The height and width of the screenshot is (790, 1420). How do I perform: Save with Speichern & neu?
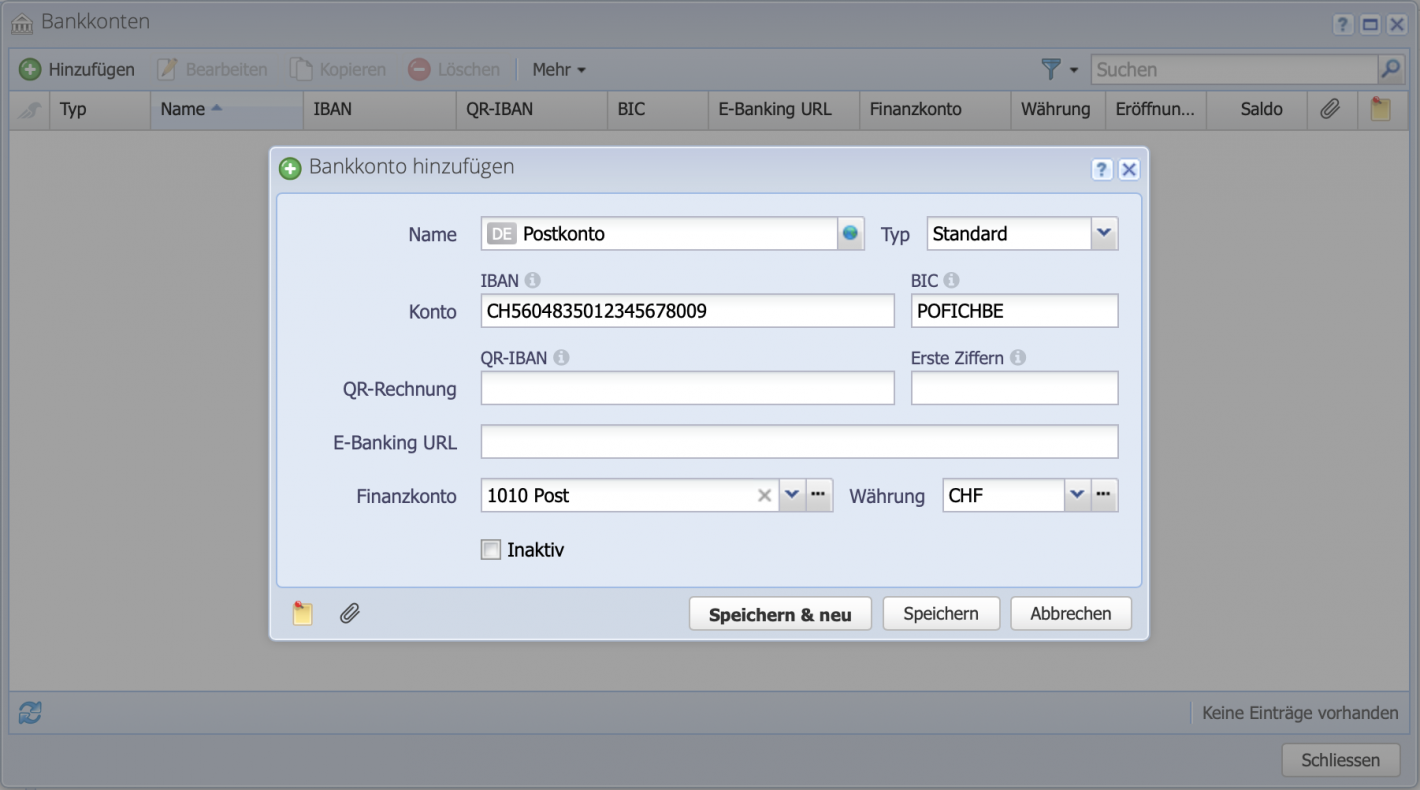click(x=780, y=613)
